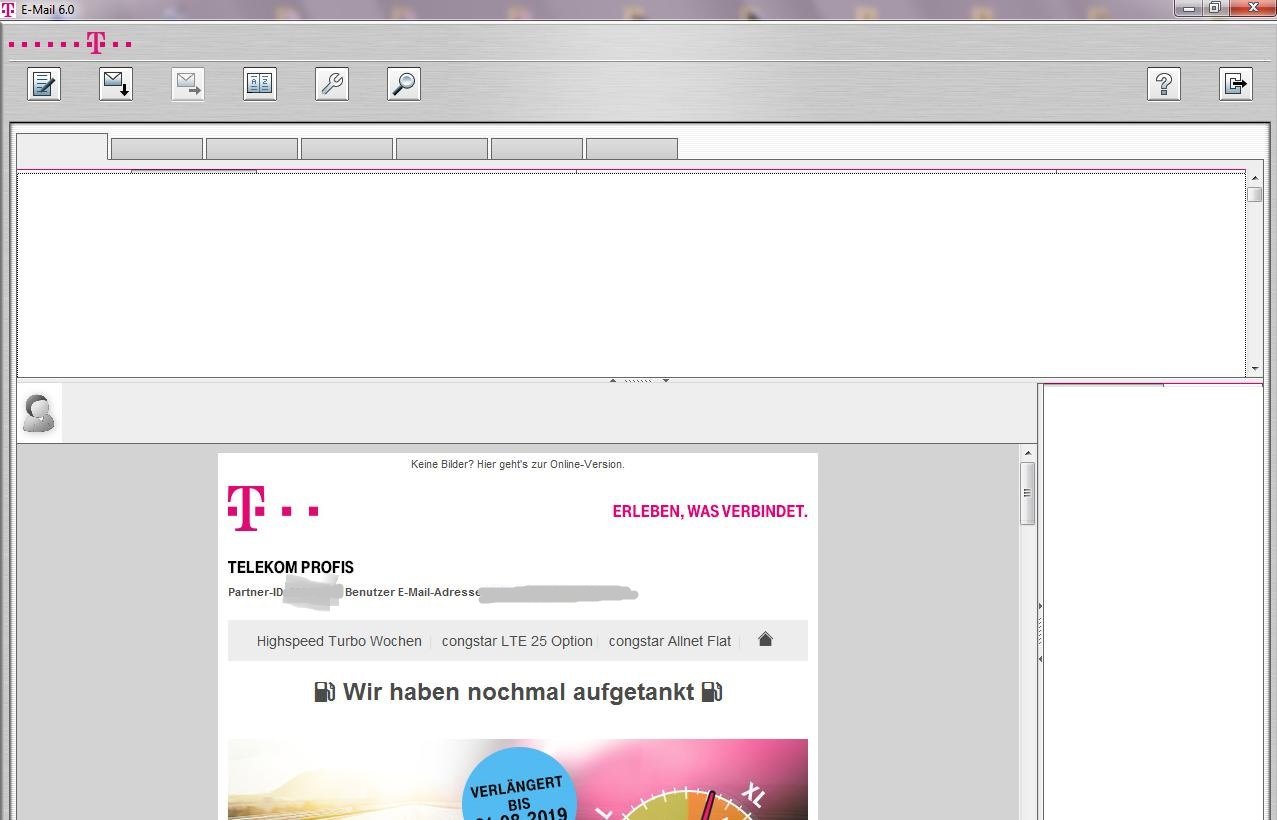The height and width of the screenshot is (820, 1277).
Task: Select the "TELEKOM PROFIS" heading text
Action: pos(291,567)
